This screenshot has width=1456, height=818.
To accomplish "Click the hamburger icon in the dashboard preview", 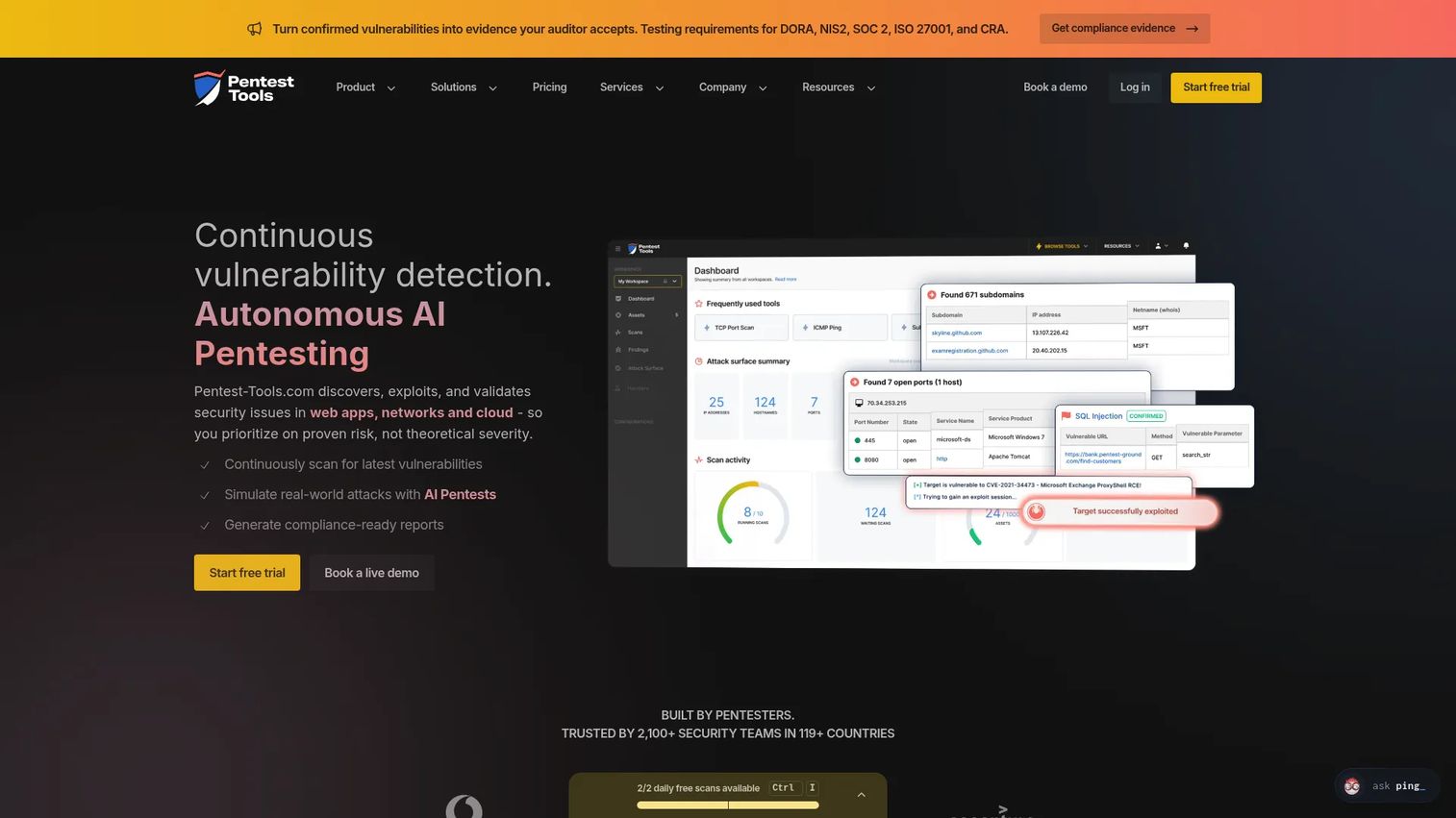I will click(618, 248).
